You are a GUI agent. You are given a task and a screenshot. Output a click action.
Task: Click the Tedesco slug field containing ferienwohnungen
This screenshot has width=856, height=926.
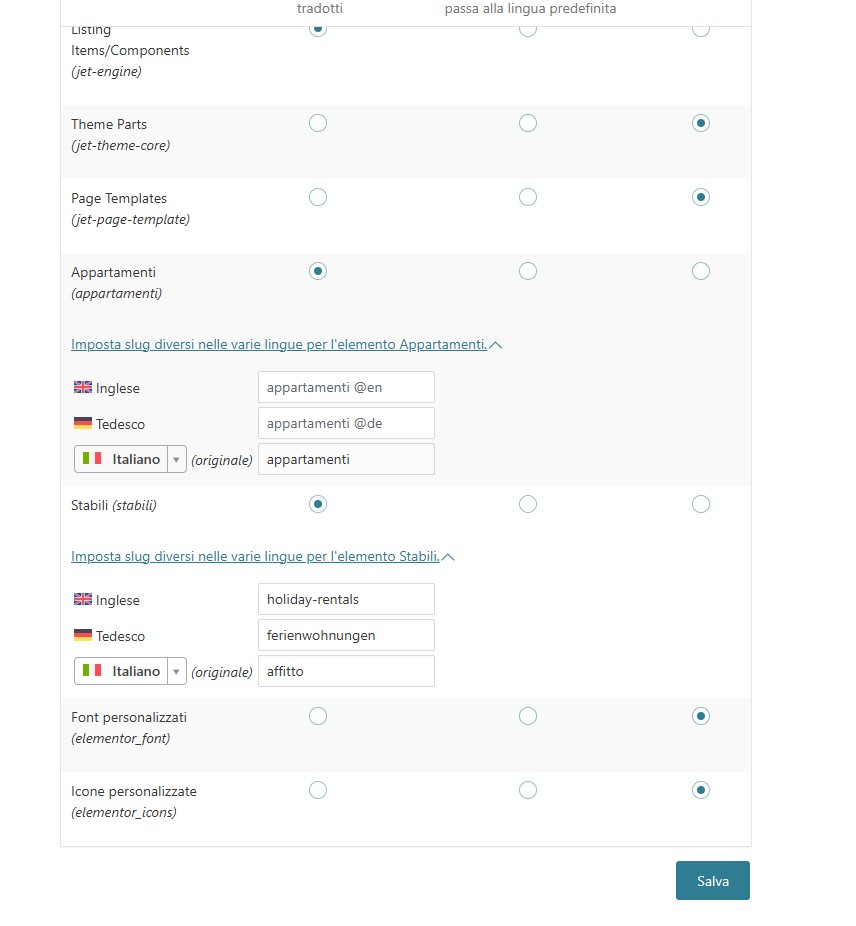tap(346, 635)
